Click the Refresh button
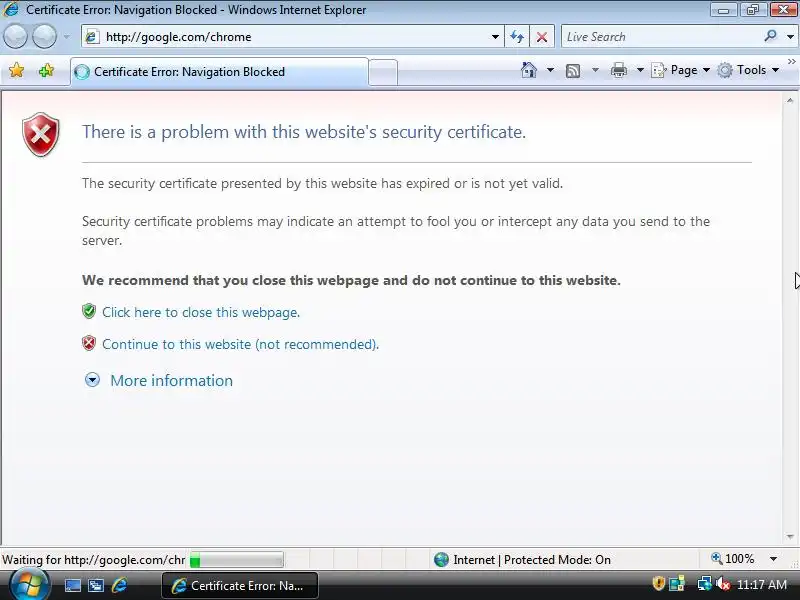This screenshot has width=800, height=600. point(517,37)
